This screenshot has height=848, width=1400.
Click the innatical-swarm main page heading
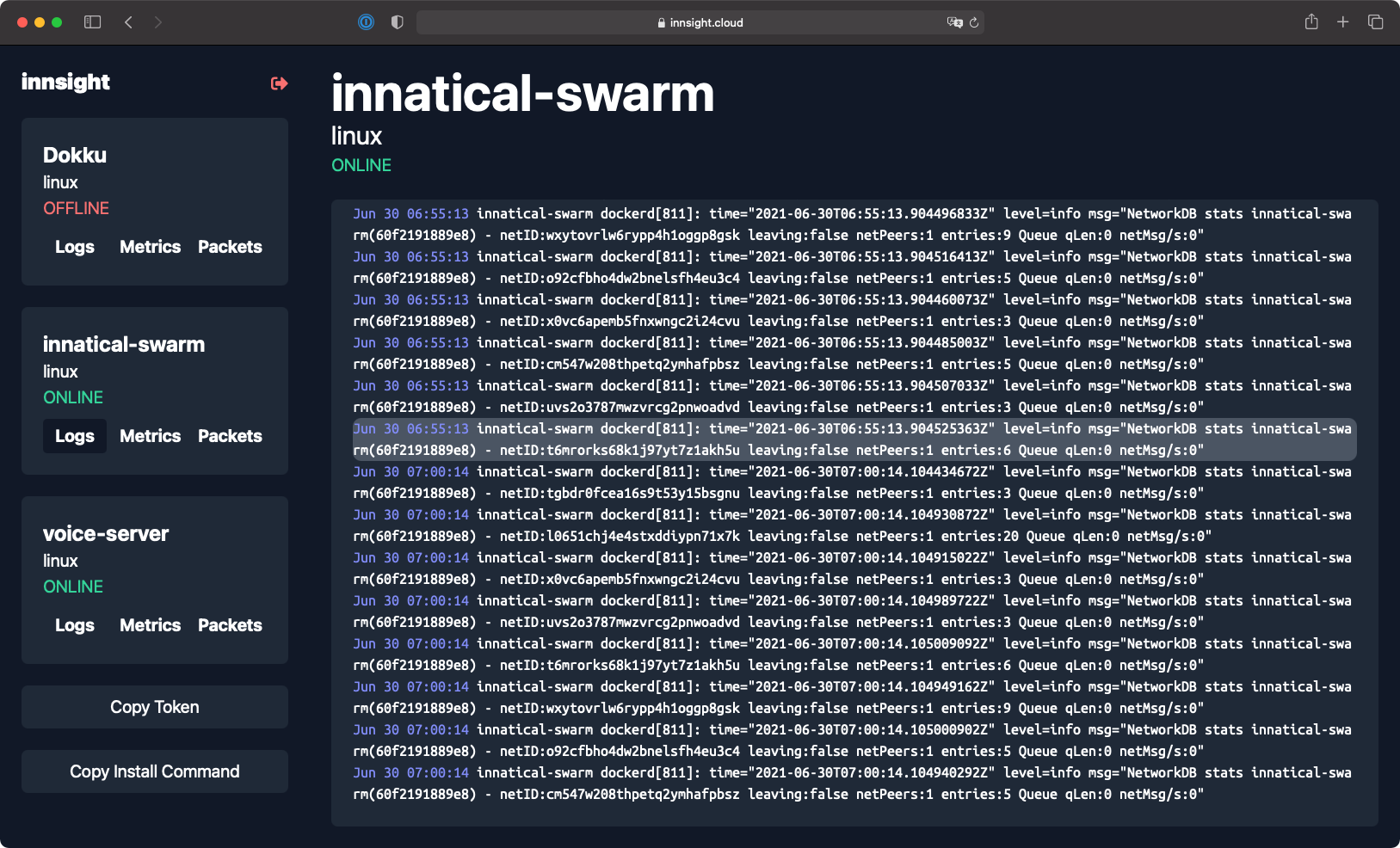tap(523, 93)
